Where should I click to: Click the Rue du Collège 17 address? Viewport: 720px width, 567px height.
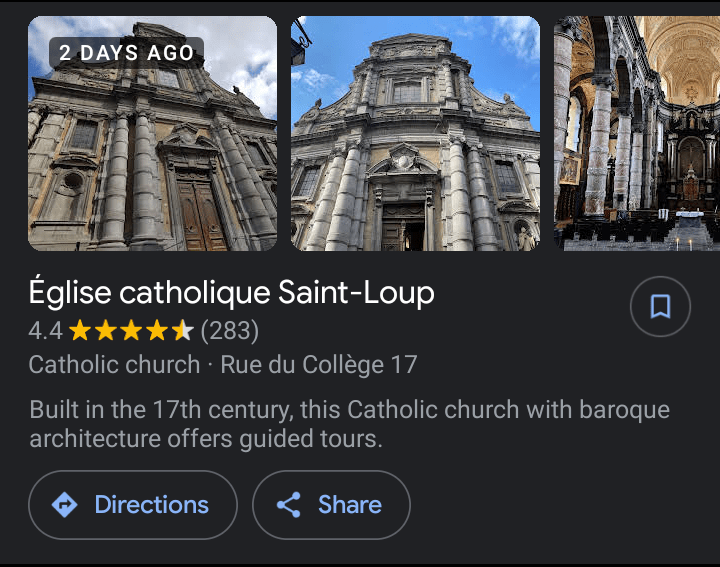click(318, 365)
